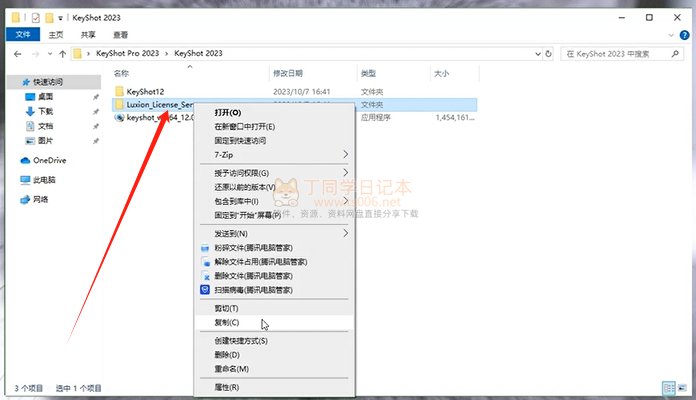This screenshot has width=696, height=400.
Task: Click the 1,454,161 size cell
Action: 455,117
